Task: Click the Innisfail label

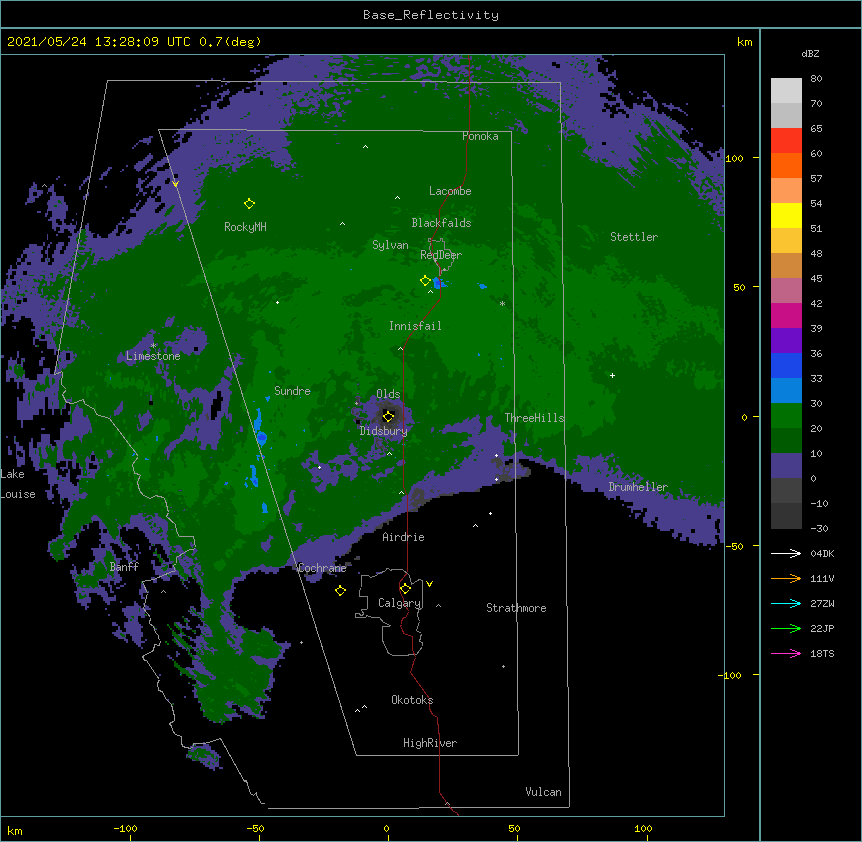Action: (415, 326)
